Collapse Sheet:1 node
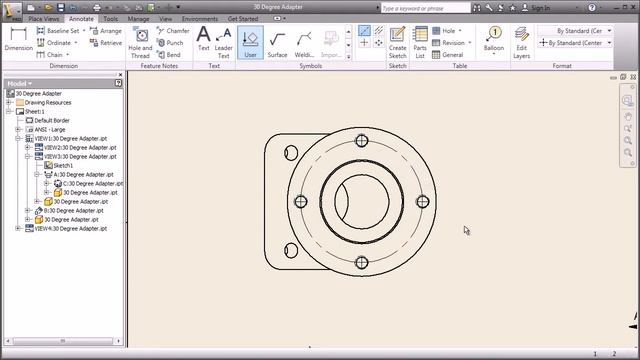 pyautogui.click(x=9, y=111)
